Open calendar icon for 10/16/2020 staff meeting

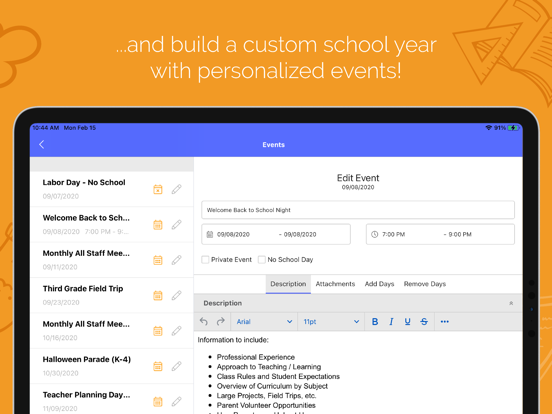158,331
